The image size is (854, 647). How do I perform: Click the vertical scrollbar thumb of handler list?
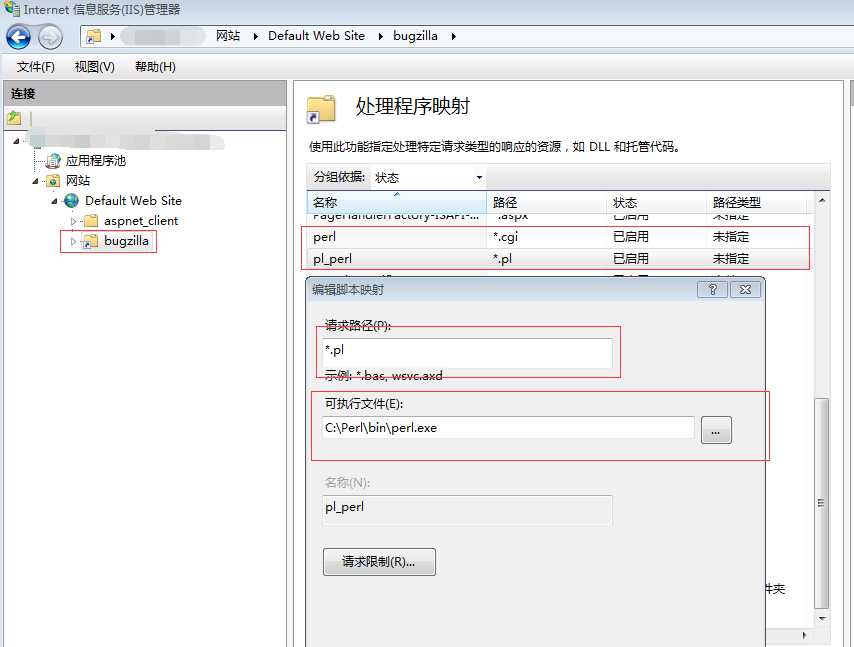[821, 503]
